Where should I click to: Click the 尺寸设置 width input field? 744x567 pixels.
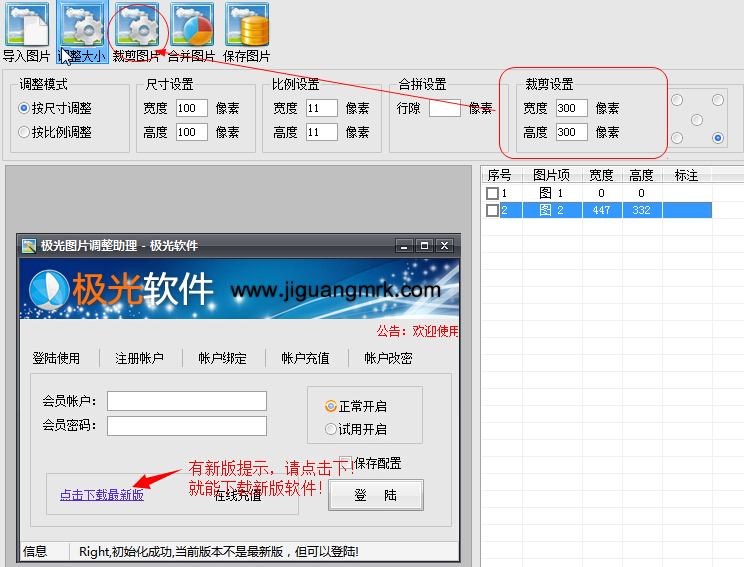tap(192, 108)
